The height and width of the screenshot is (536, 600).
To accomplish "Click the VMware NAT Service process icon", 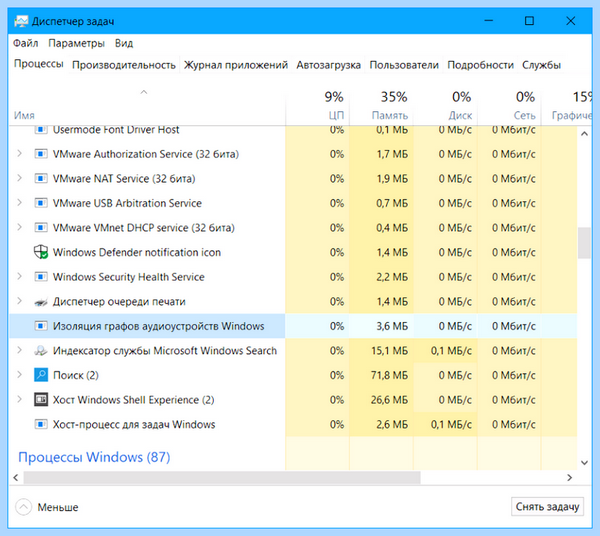I will (x=41, y=179).
